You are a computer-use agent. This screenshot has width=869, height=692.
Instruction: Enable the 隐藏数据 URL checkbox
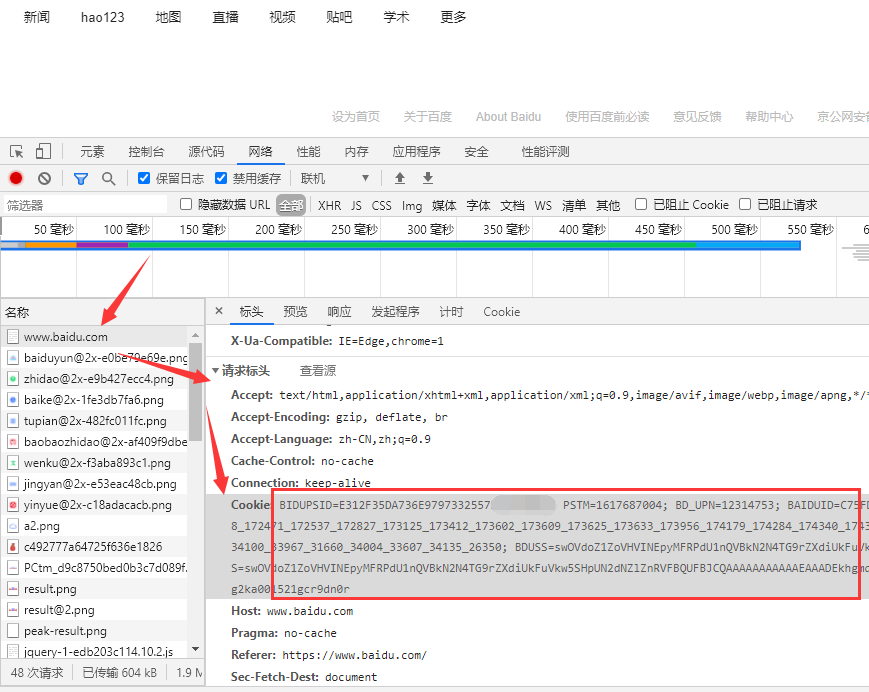pos(186,204)
